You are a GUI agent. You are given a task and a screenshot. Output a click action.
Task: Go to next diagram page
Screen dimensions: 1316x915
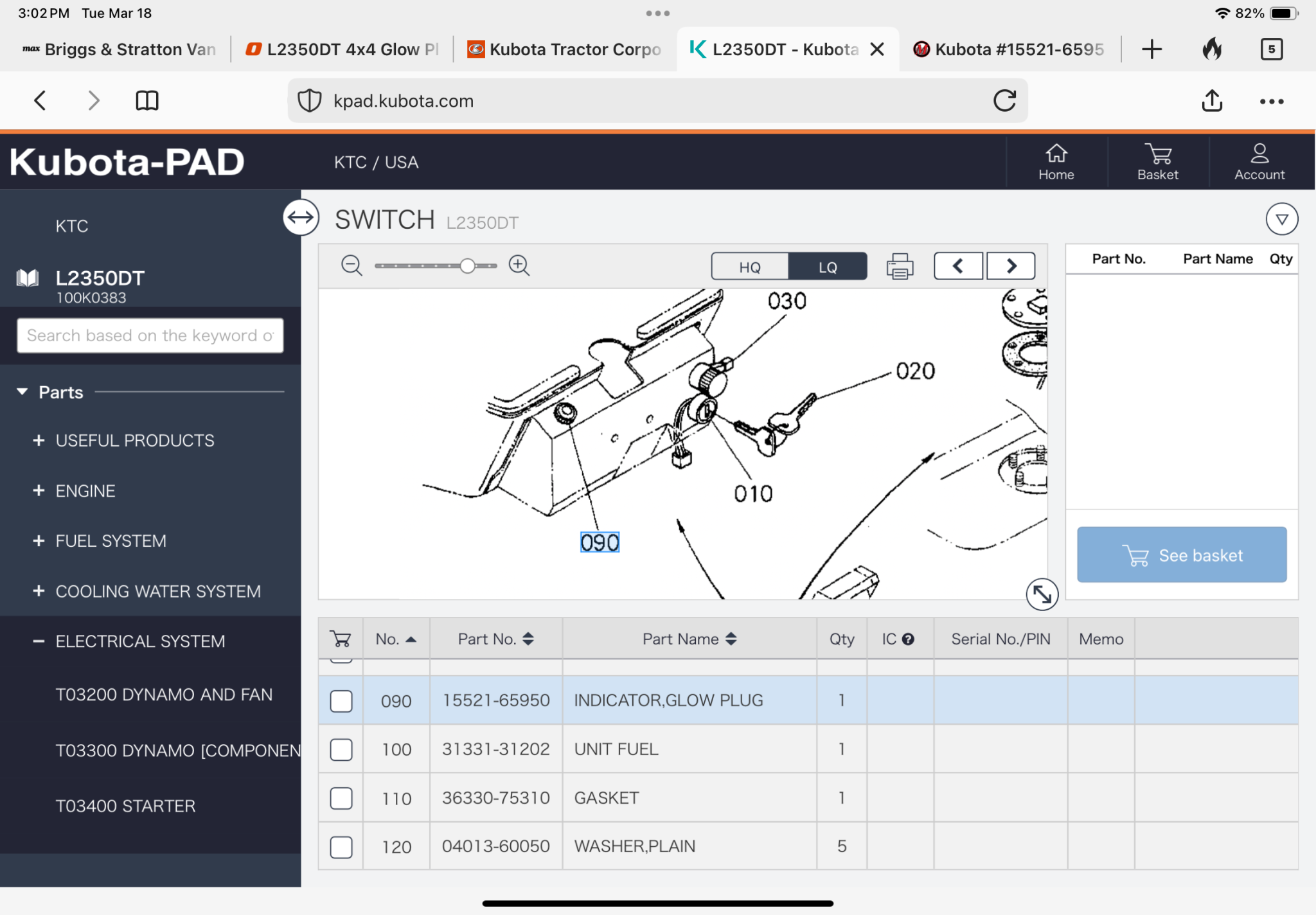click(1011, 266)
